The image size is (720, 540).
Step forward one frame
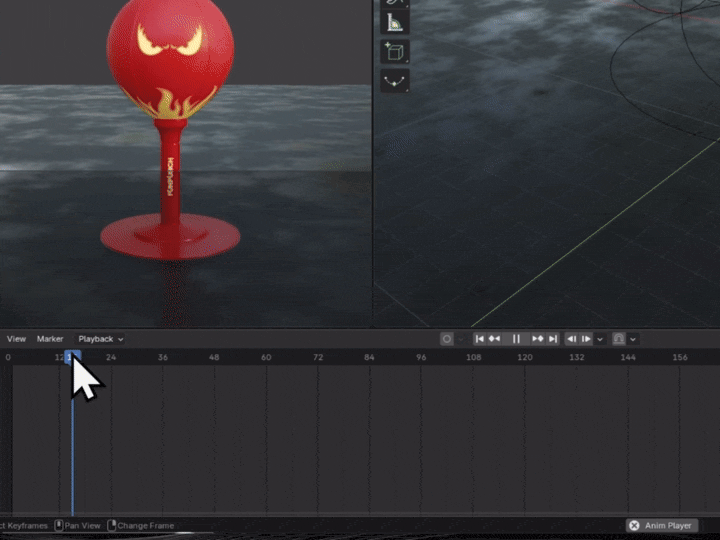click(586, 339)
